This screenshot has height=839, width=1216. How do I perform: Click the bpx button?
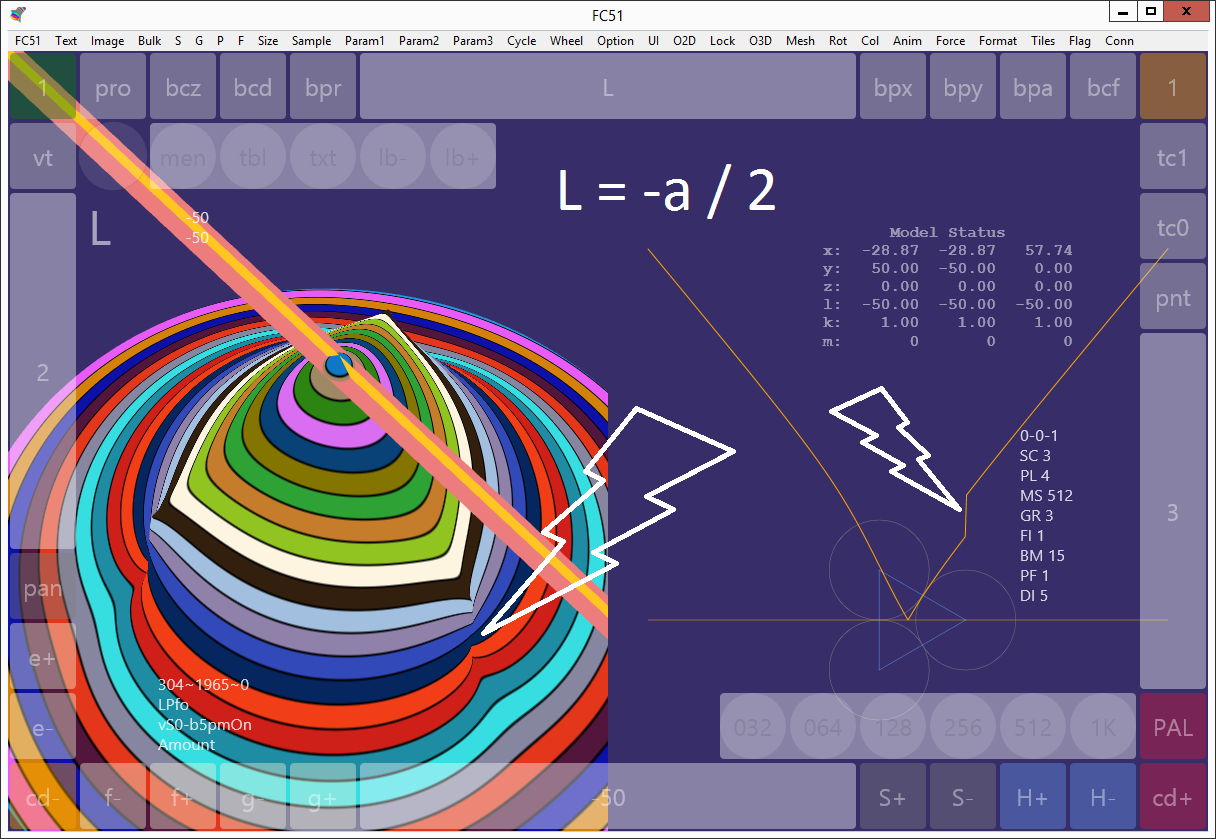click(893, 87)
